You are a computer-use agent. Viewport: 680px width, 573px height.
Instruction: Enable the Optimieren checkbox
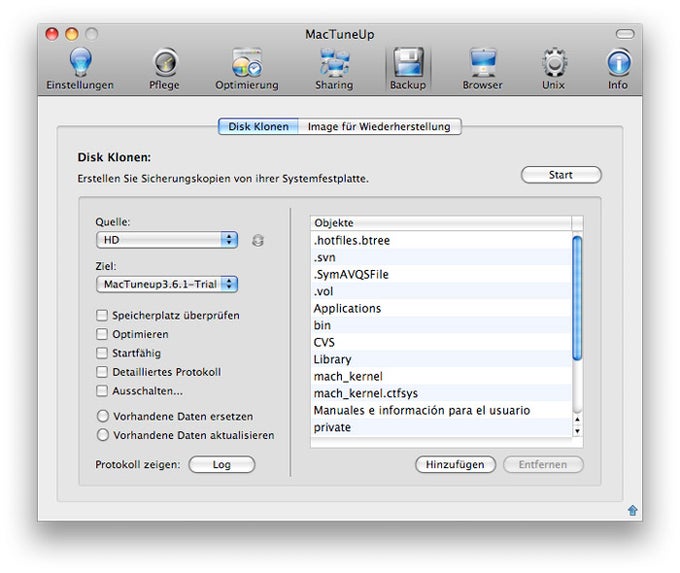point(102,334)
